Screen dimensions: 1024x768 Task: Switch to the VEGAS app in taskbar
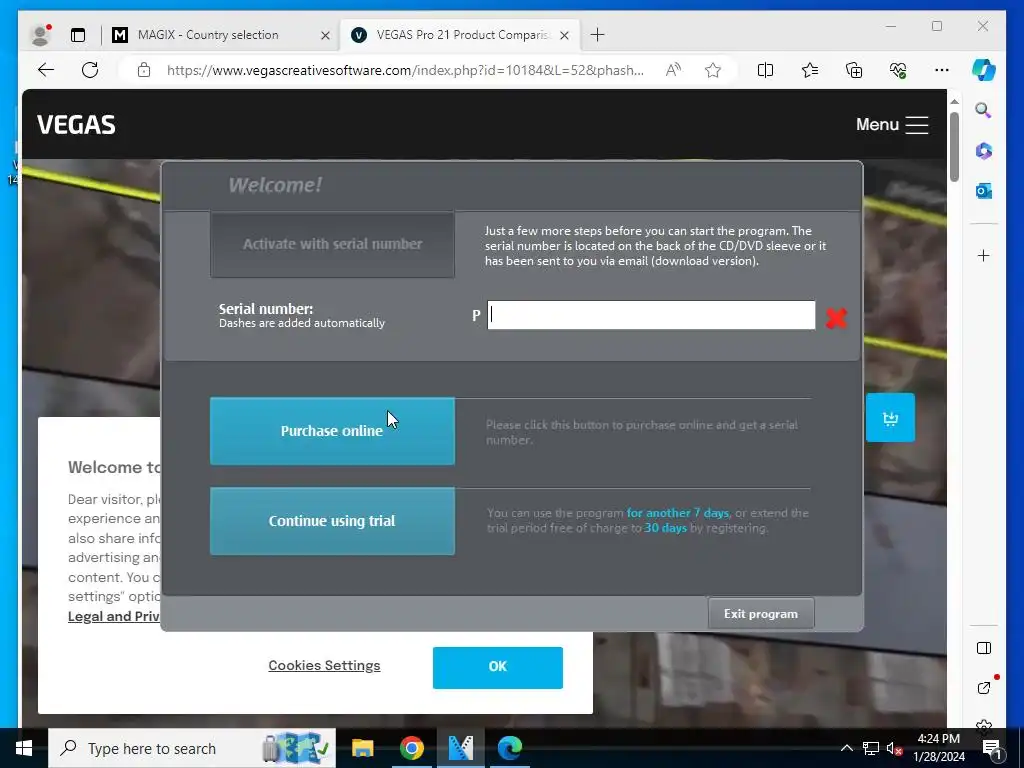coord(460,748)
